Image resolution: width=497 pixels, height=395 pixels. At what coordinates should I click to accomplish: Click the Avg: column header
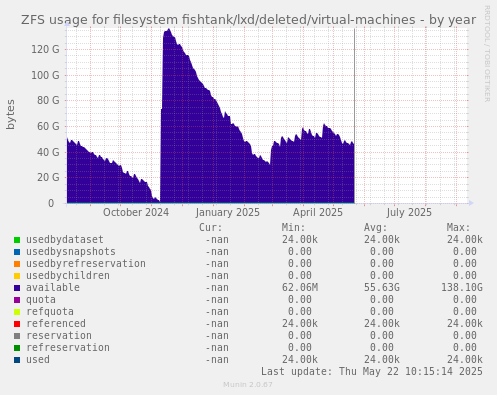tap(376, 228)
